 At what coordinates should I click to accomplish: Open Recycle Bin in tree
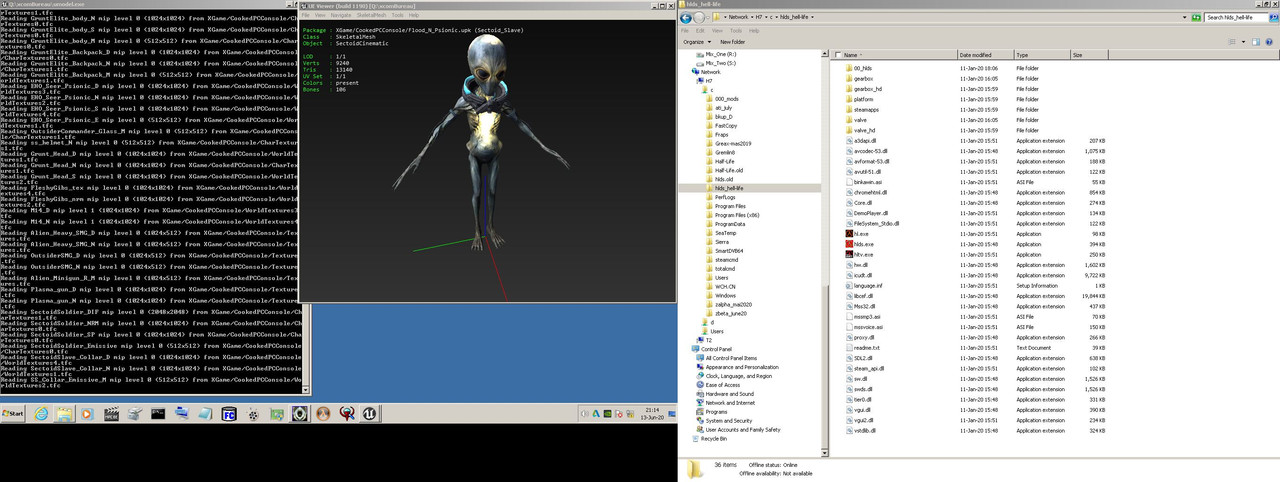pos(714,438)
